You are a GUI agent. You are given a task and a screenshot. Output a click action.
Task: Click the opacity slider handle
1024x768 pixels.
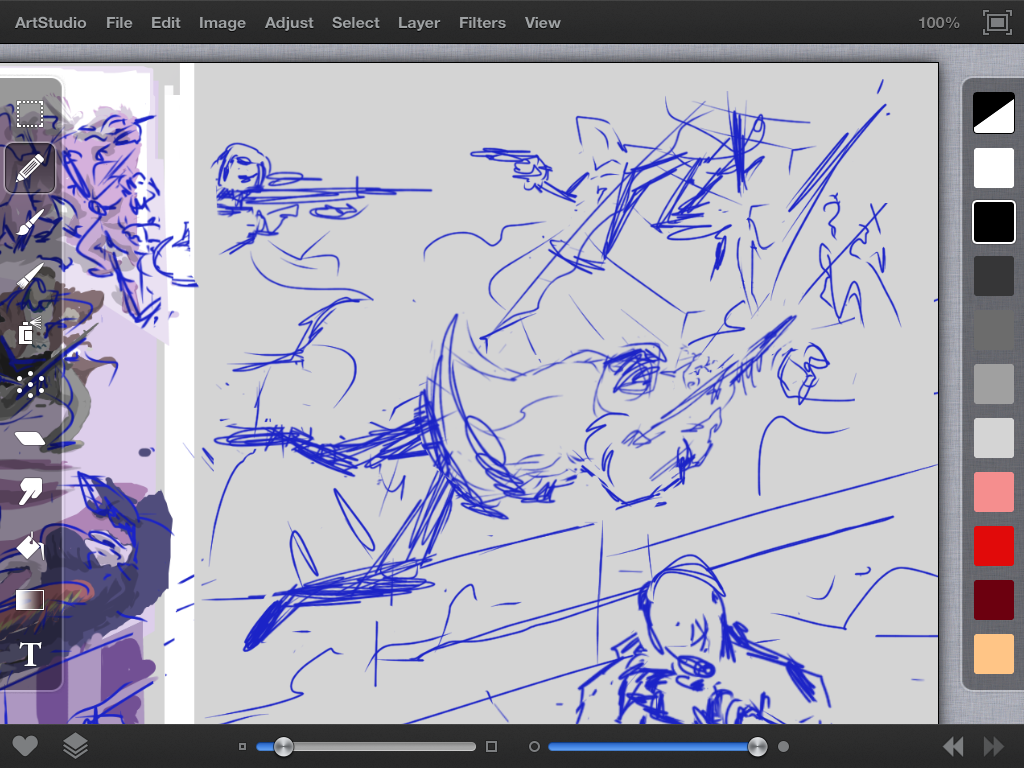[758, 746]
